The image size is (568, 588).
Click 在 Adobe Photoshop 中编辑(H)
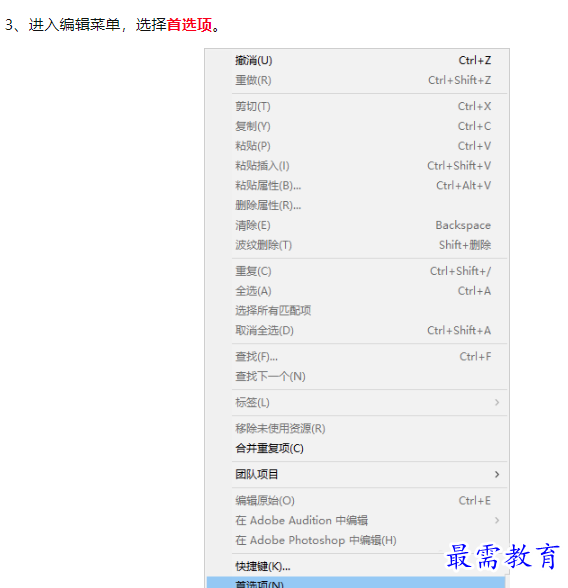356,540
